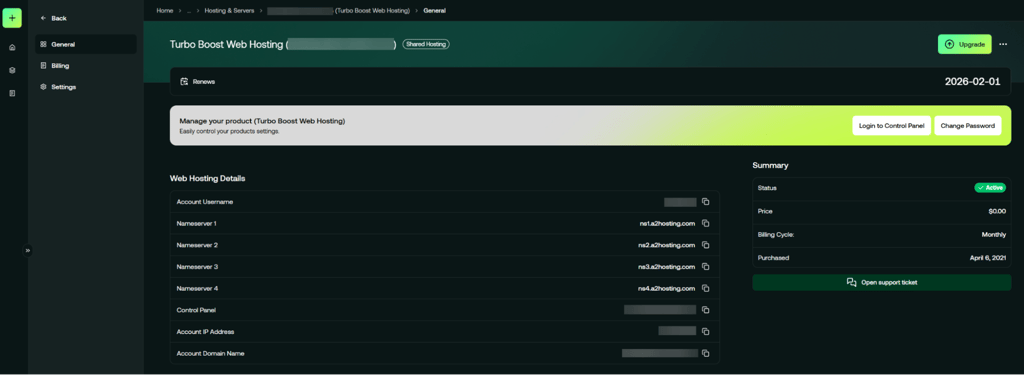The image size is (1024, 375).
Task: Click the ns1.a2hosting.com text
Action: pyautogui.click(x=667, y=223)
